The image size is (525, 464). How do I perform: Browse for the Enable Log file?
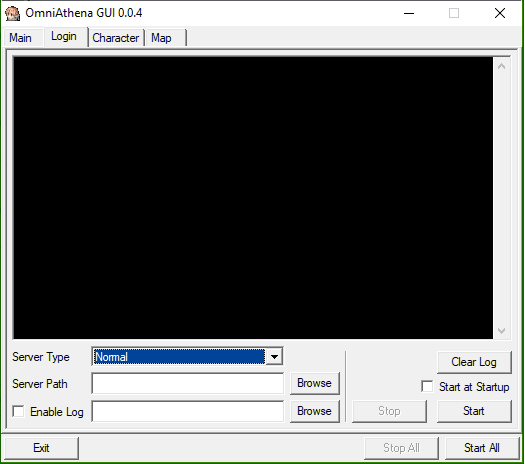click(314, 411)
